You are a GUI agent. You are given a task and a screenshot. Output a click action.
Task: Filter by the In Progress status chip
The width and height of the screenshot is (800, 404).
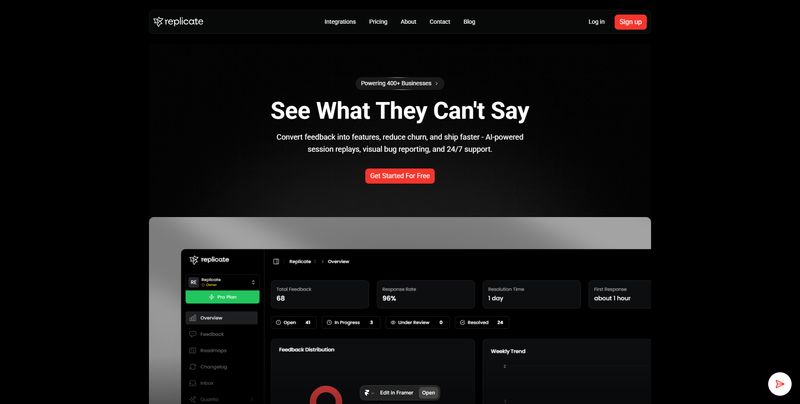coord(351,322)
